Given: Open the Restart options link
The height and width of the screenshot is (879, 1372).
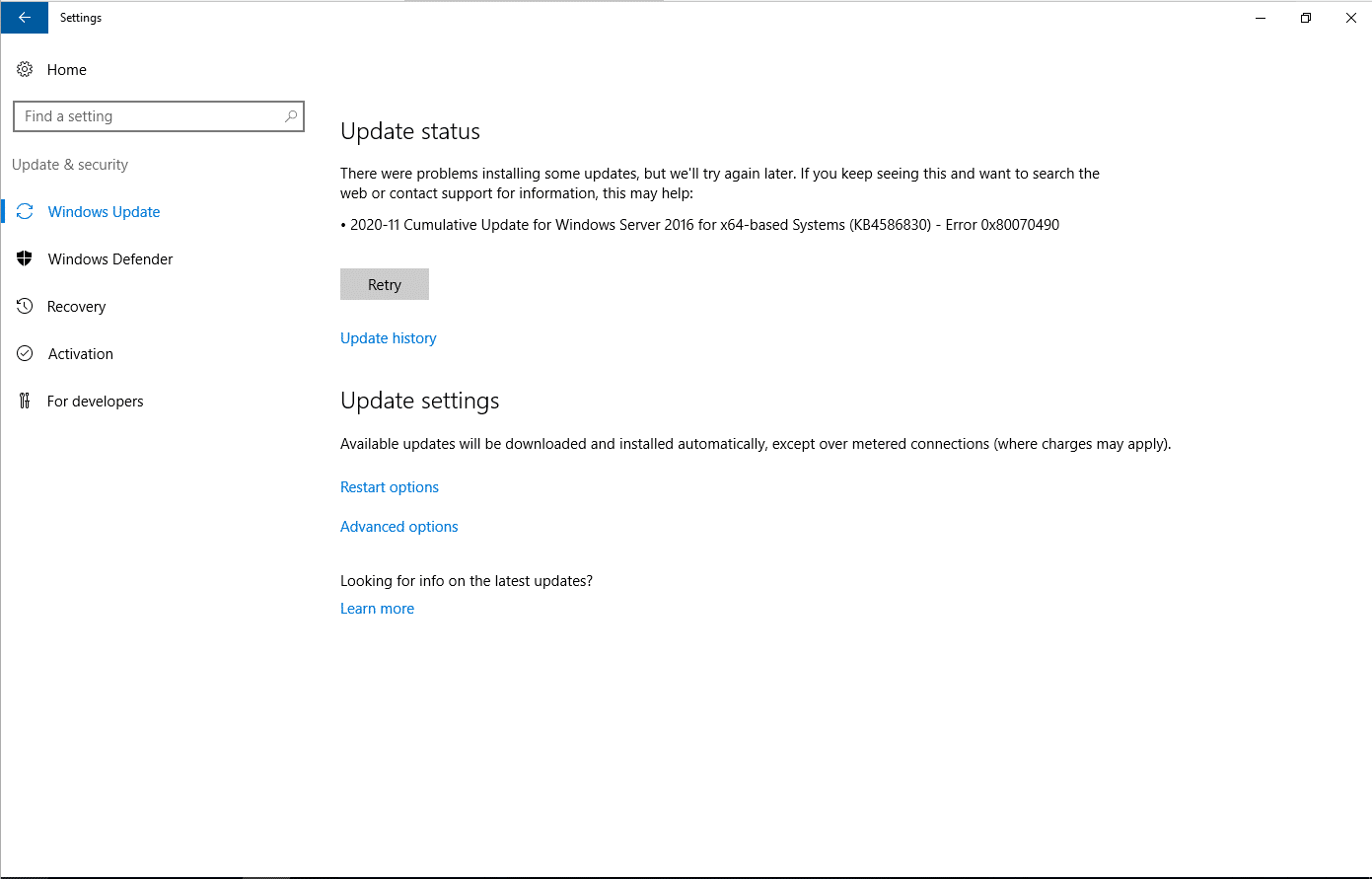Looking at the screenshot, I should (390, 487).
